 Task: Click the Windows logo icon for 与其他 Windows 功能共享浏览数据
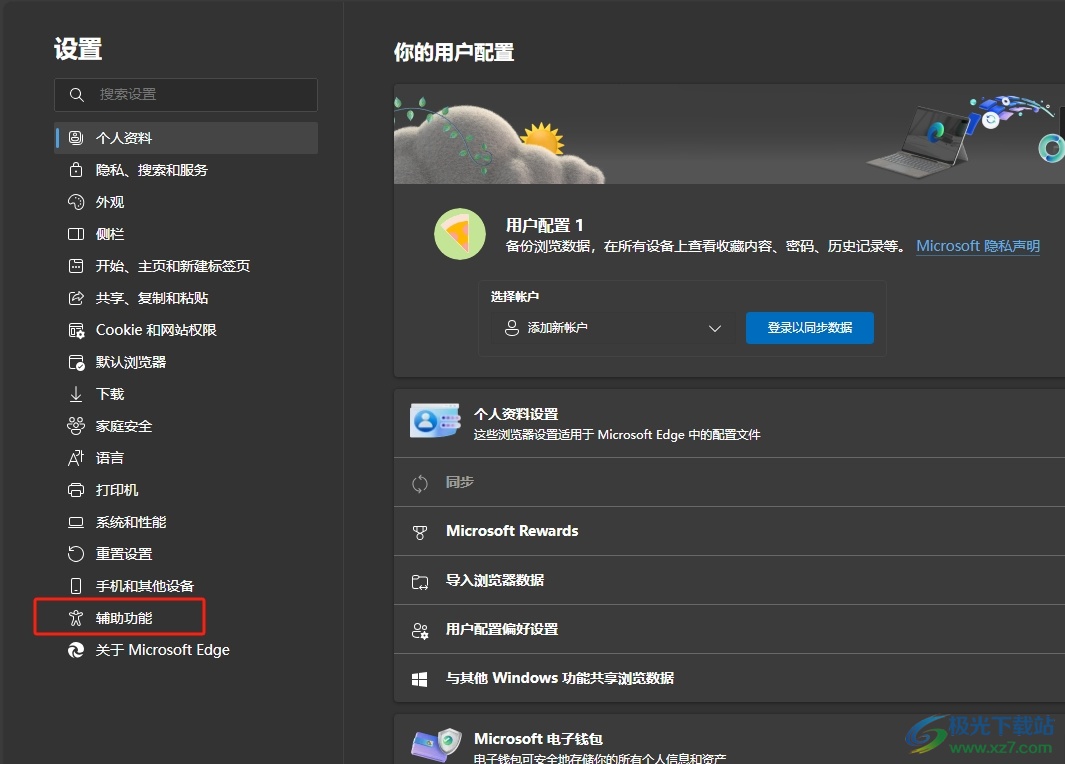tap(420, 679)
